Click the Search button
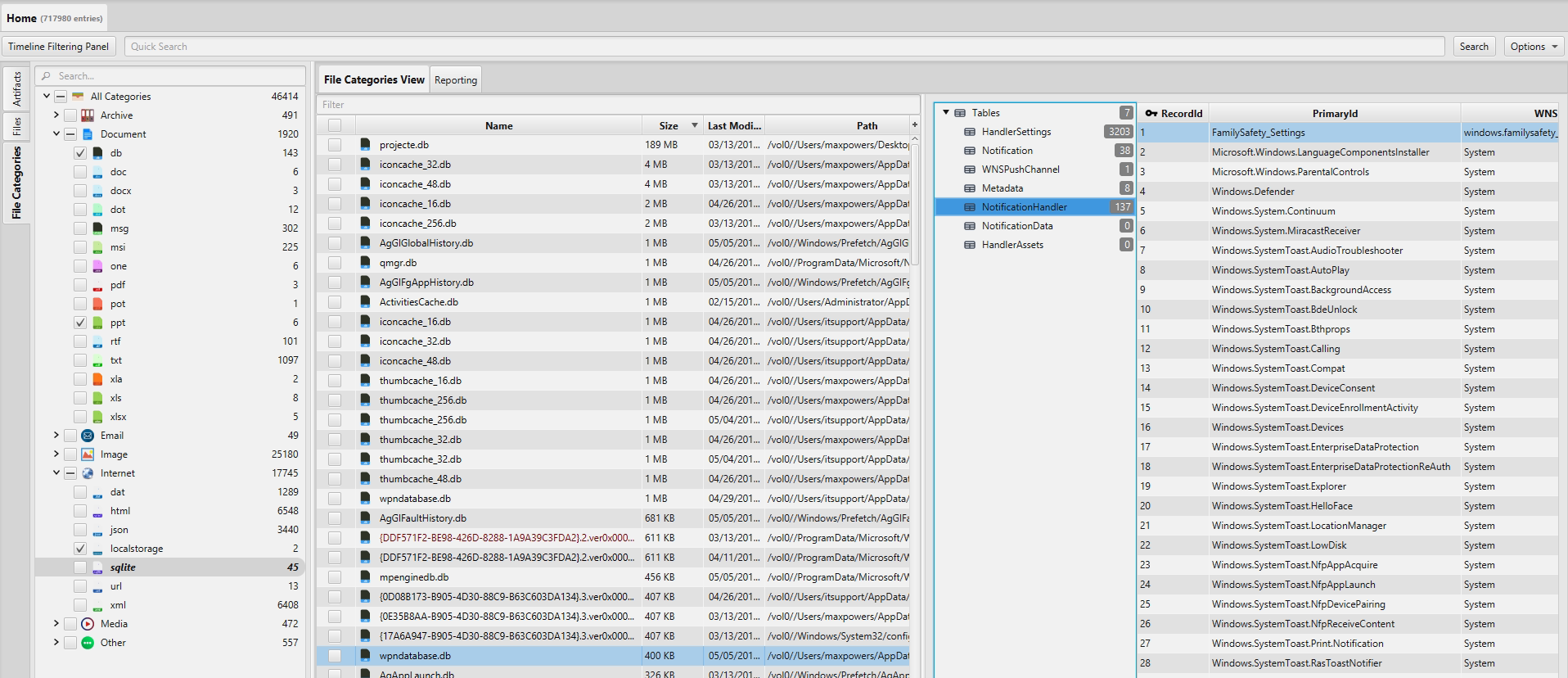Viewport: 1568px width, 678px height. click(1474, 47)
